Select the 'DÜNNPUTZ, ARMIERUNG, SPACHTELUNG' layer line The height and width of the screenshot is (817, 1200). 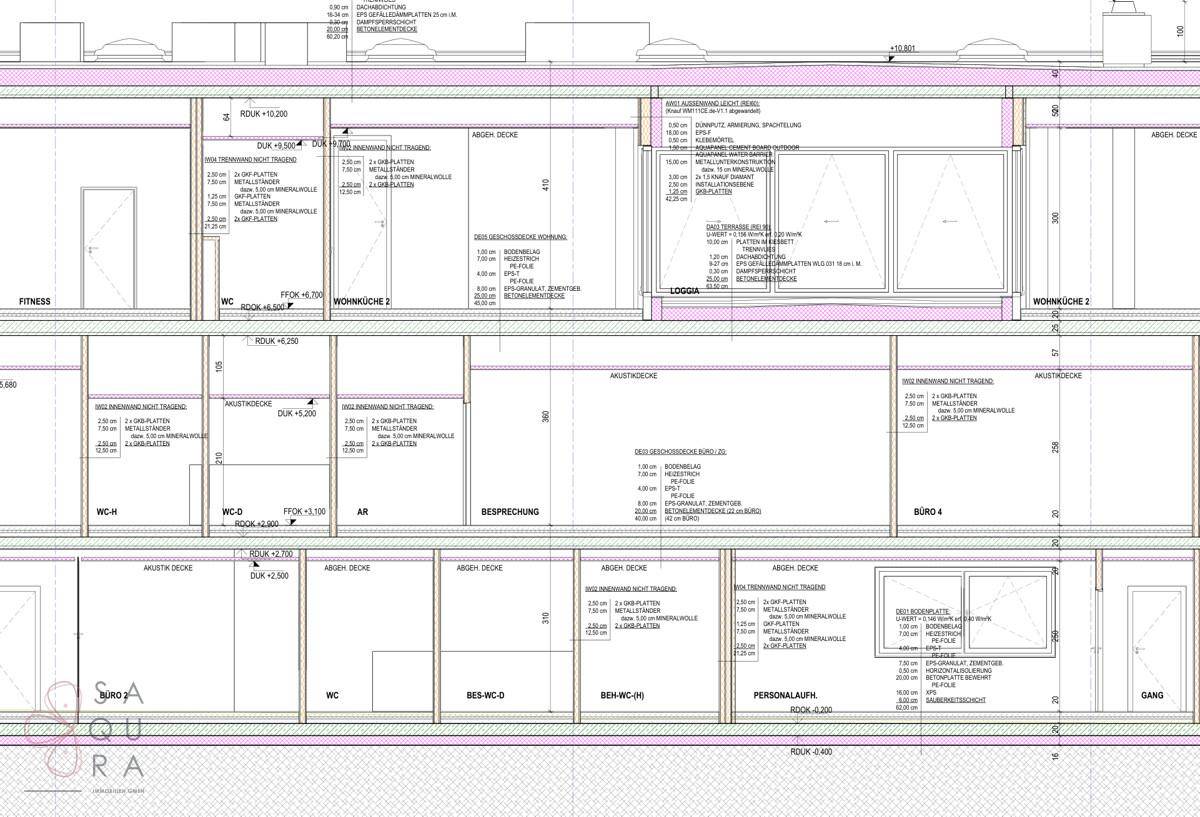748,125
